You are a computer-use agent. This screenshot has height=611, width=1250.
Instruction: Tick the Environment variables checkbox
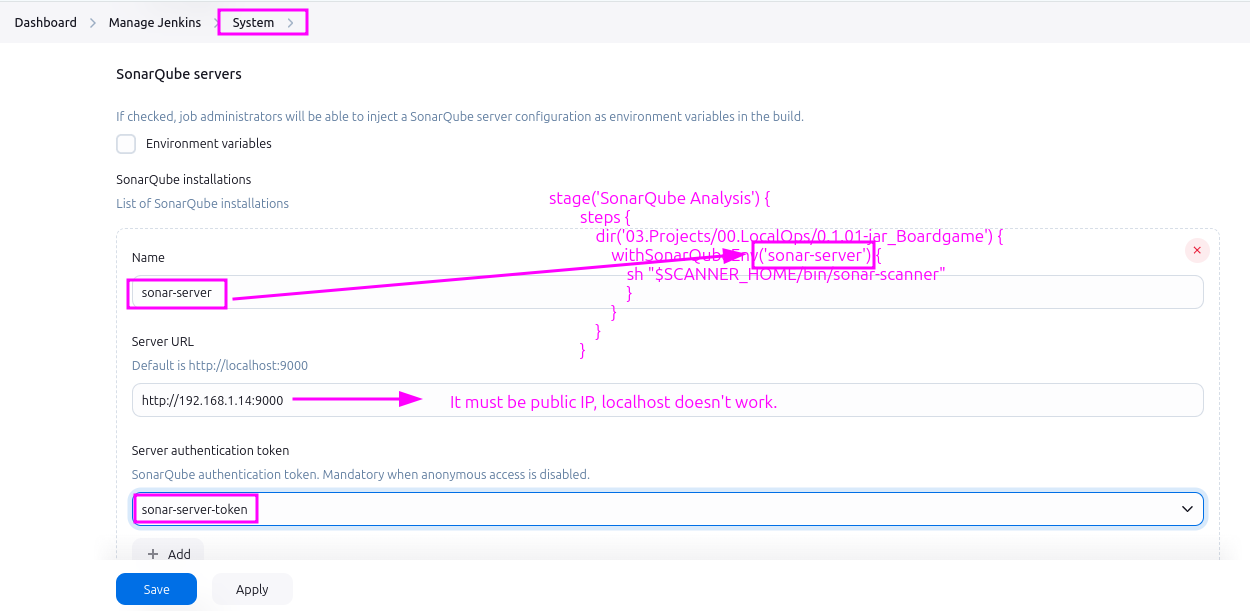click(x=126, y=144)
